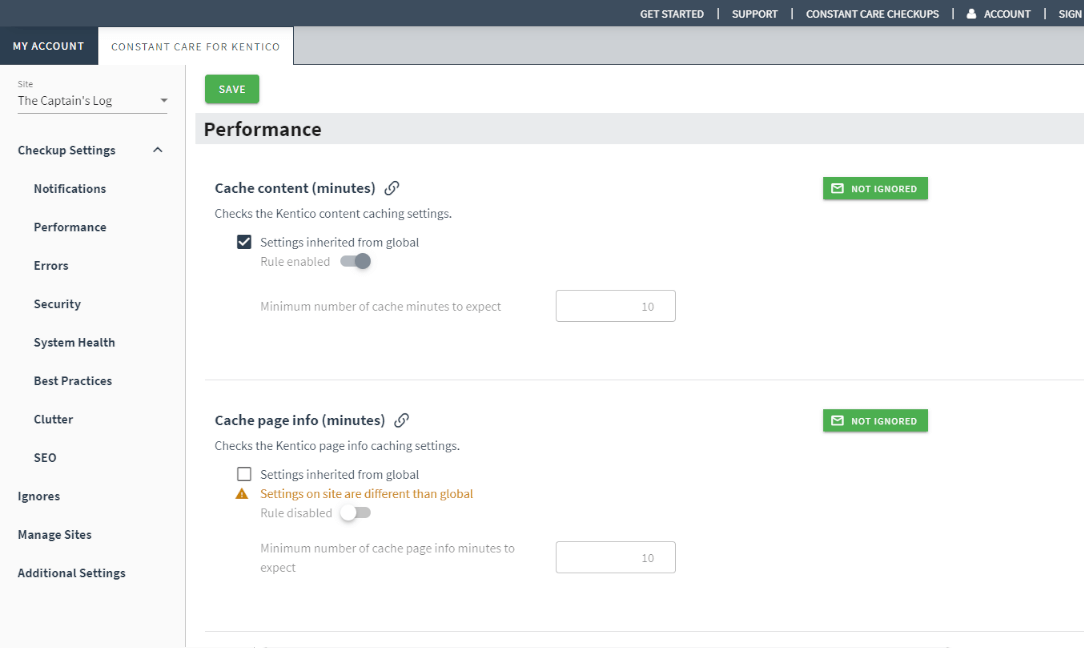Click the minimum cache minutes input field

615,306
